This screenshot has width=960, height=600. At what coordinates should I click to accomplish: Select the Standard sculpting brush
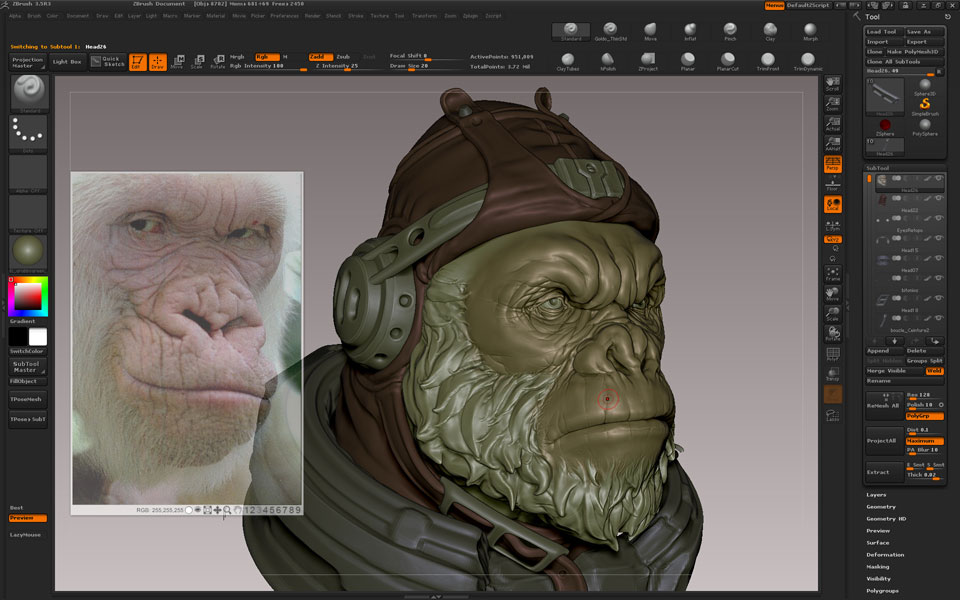pos(571,29)
